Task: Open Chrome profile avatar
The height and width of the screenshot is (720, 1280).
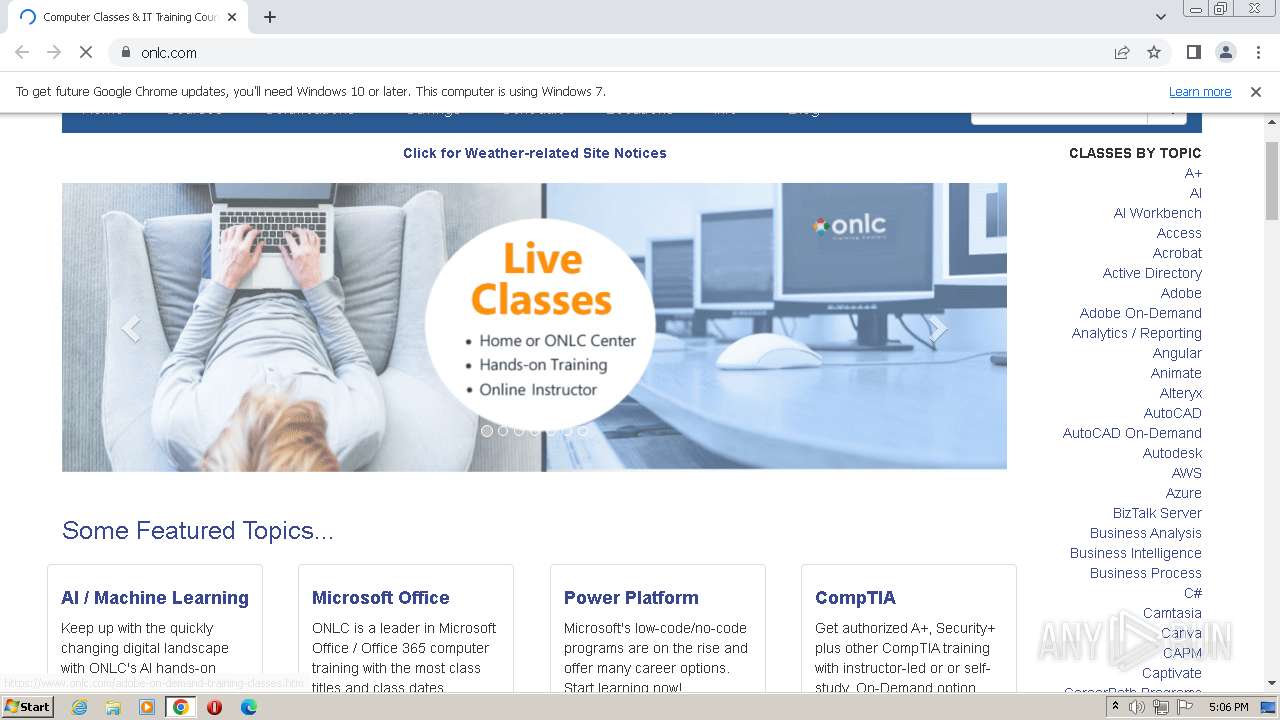Action: [1225, 52]
